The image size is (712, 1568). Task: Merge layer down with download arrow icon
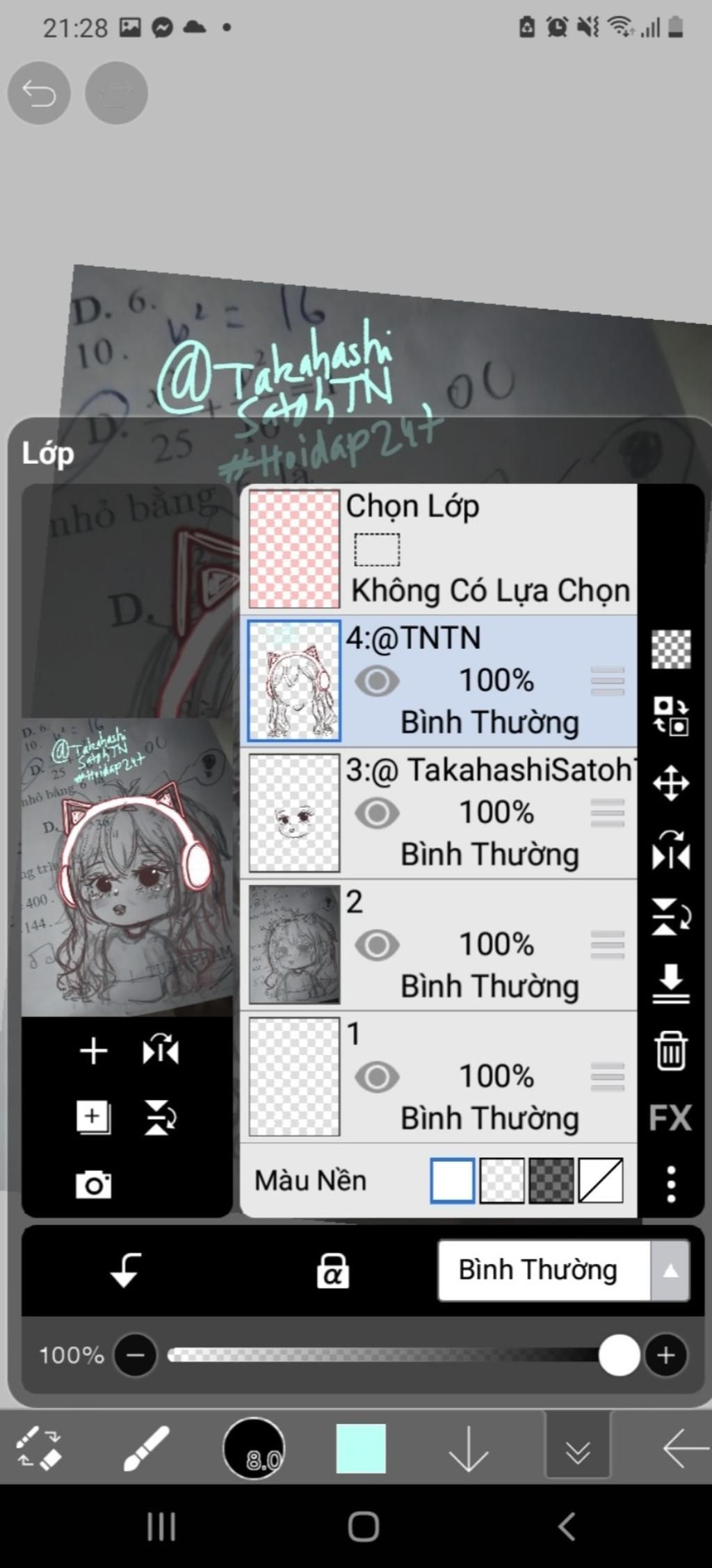point(671,984)
